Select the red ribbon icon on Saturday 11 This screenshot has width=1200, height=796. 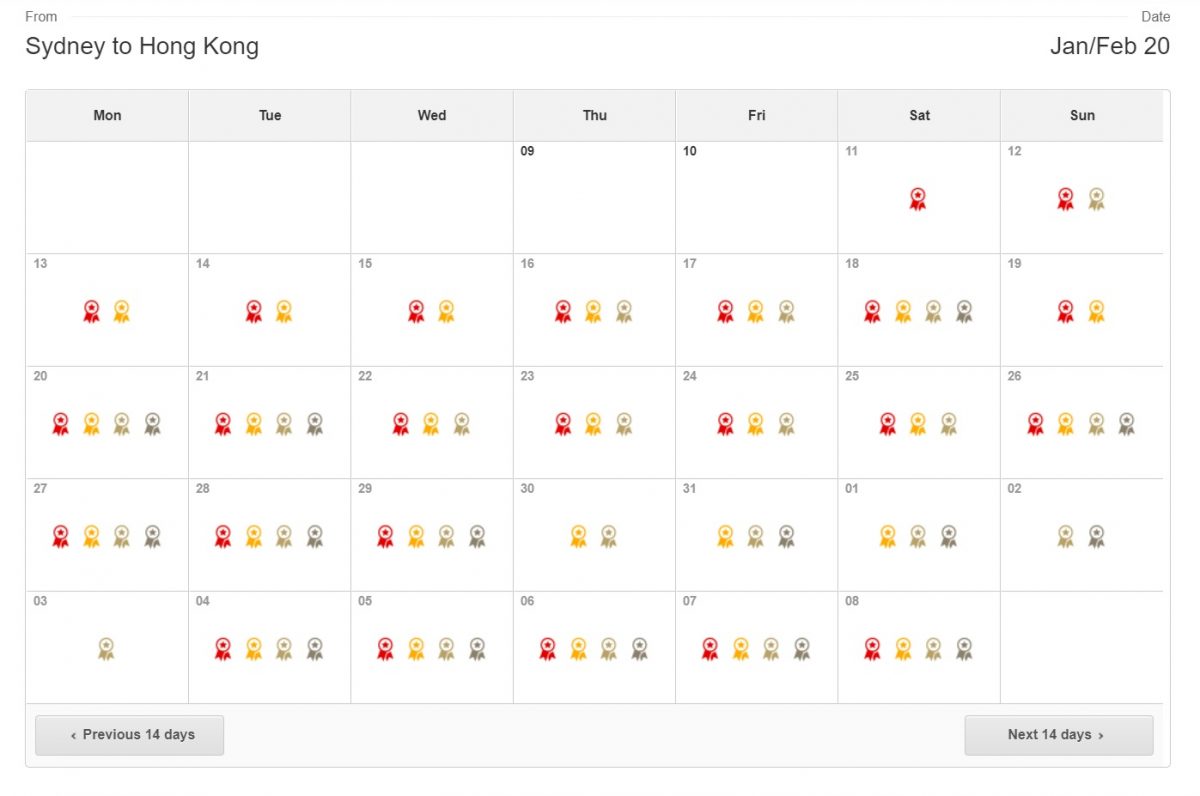[x=918, y=199]
